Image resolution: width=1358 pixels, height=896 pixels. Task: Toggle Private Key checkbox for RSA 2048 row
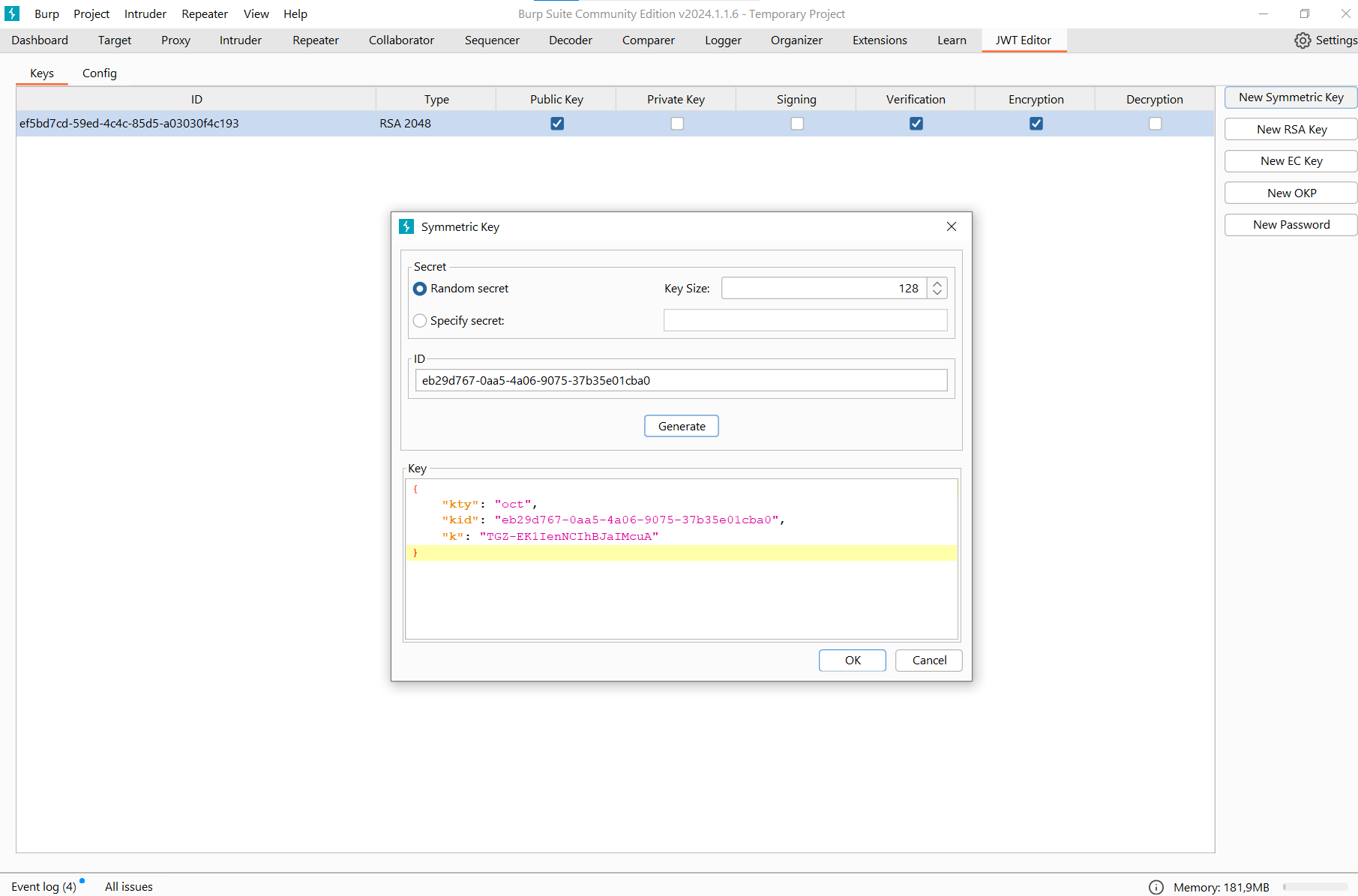click(x=677, y=124)
